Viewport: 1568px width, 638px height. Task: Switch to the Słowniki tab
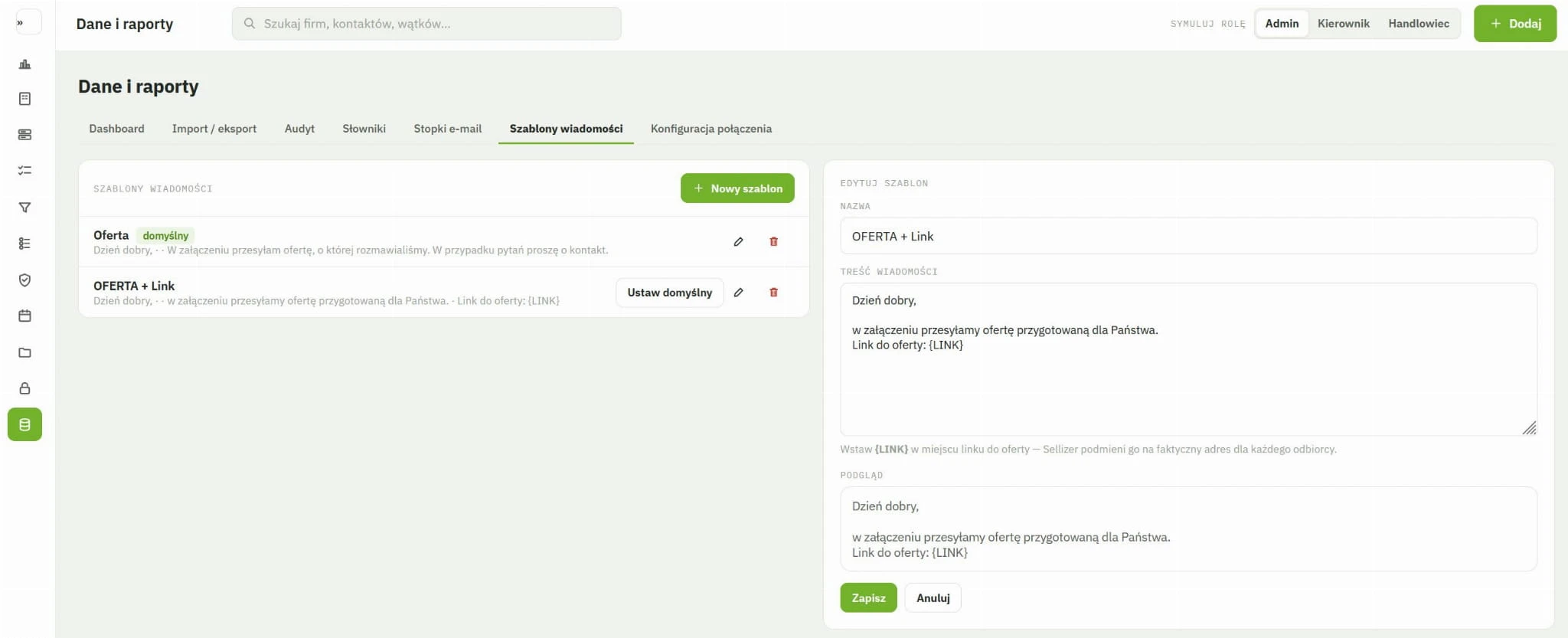(x=364, y=129)
